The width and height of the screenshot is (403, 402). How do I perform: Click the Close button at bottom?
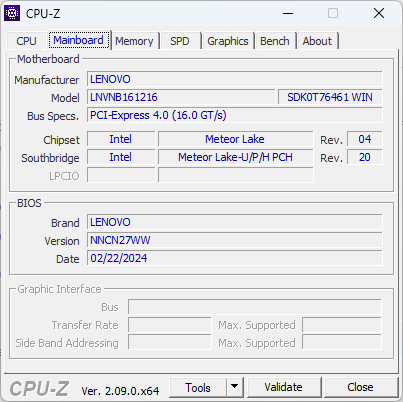pos(360,387)
